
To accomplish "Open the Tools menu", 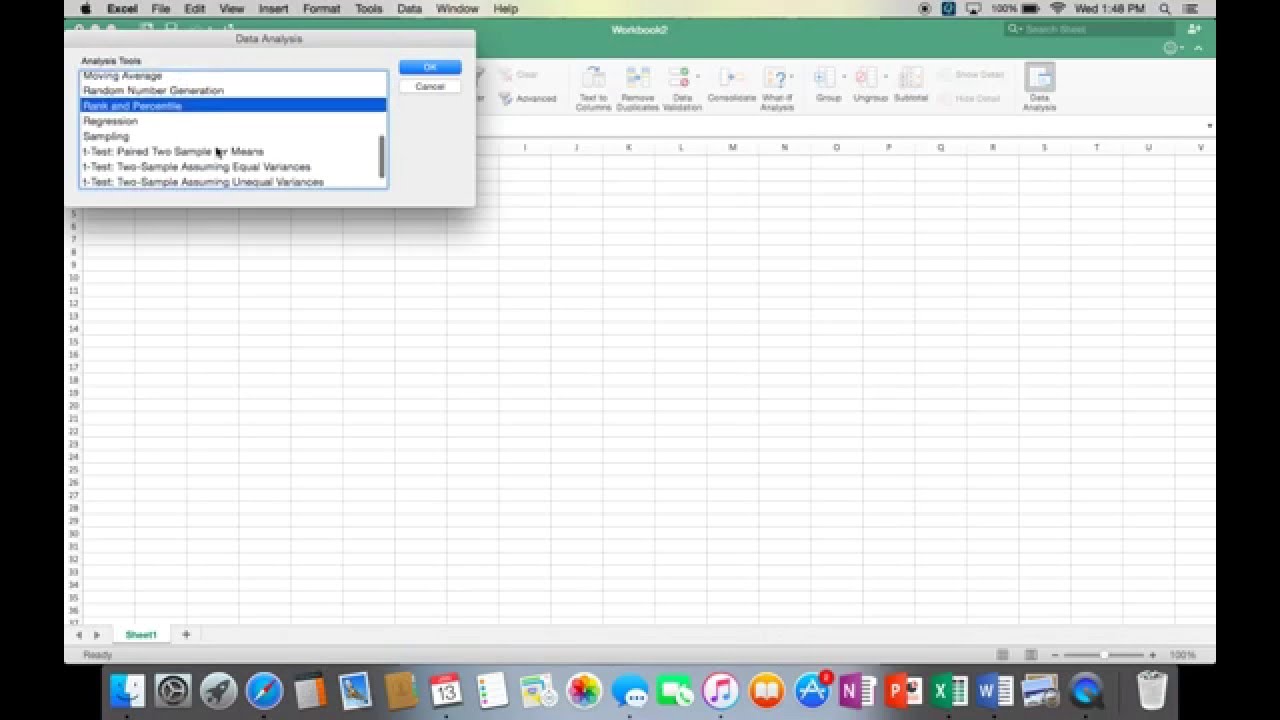I will [368, 8].
